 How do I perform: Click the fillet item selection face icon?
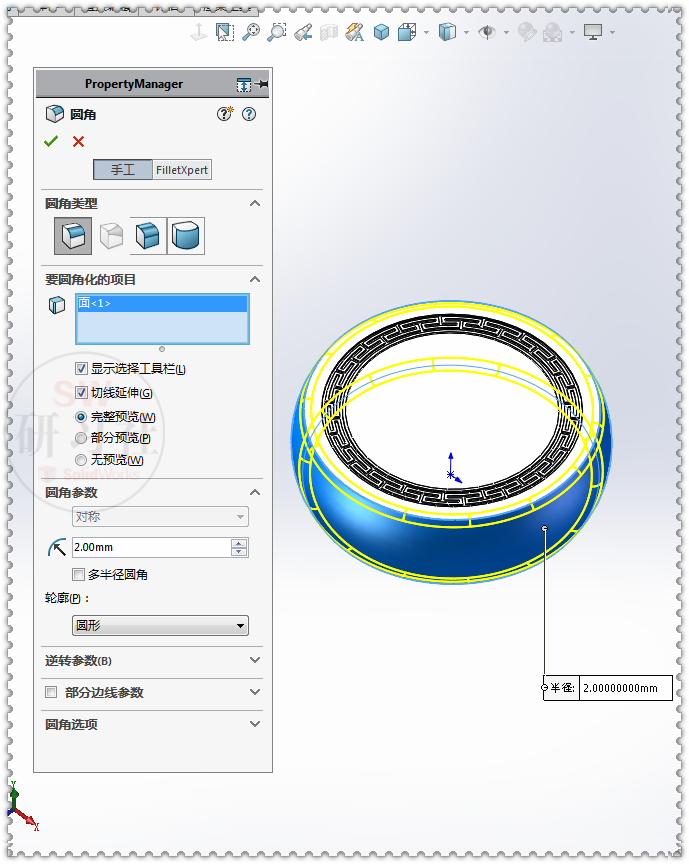[x=57, y=305]
